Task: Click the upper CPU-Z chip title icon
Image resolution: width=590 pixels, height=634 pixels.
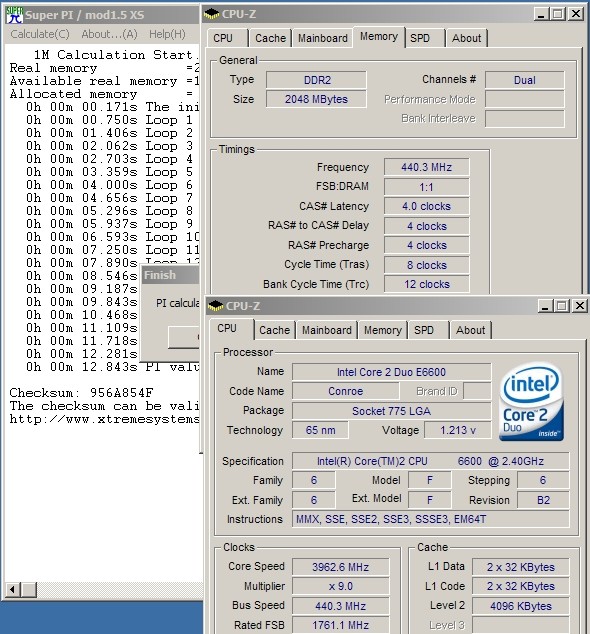Action: click(211, 15)
